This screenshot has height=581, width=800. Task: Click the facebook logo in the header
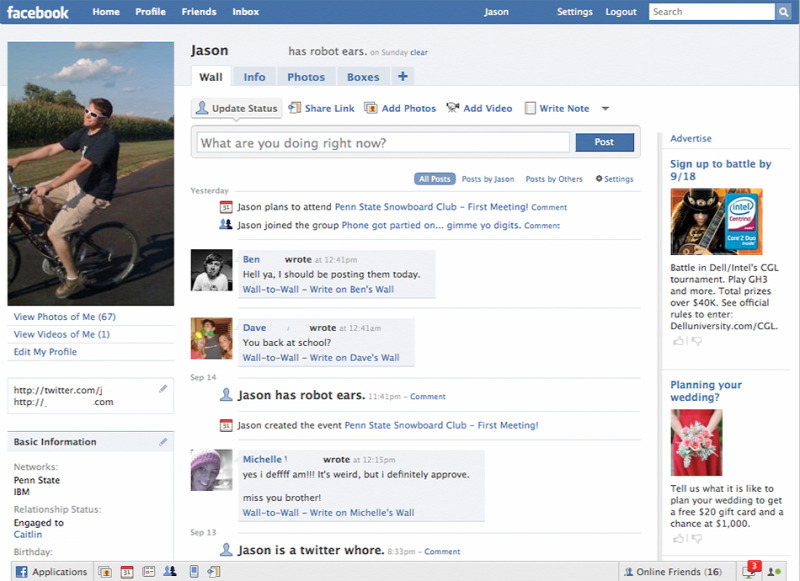[x=38, y=12]
